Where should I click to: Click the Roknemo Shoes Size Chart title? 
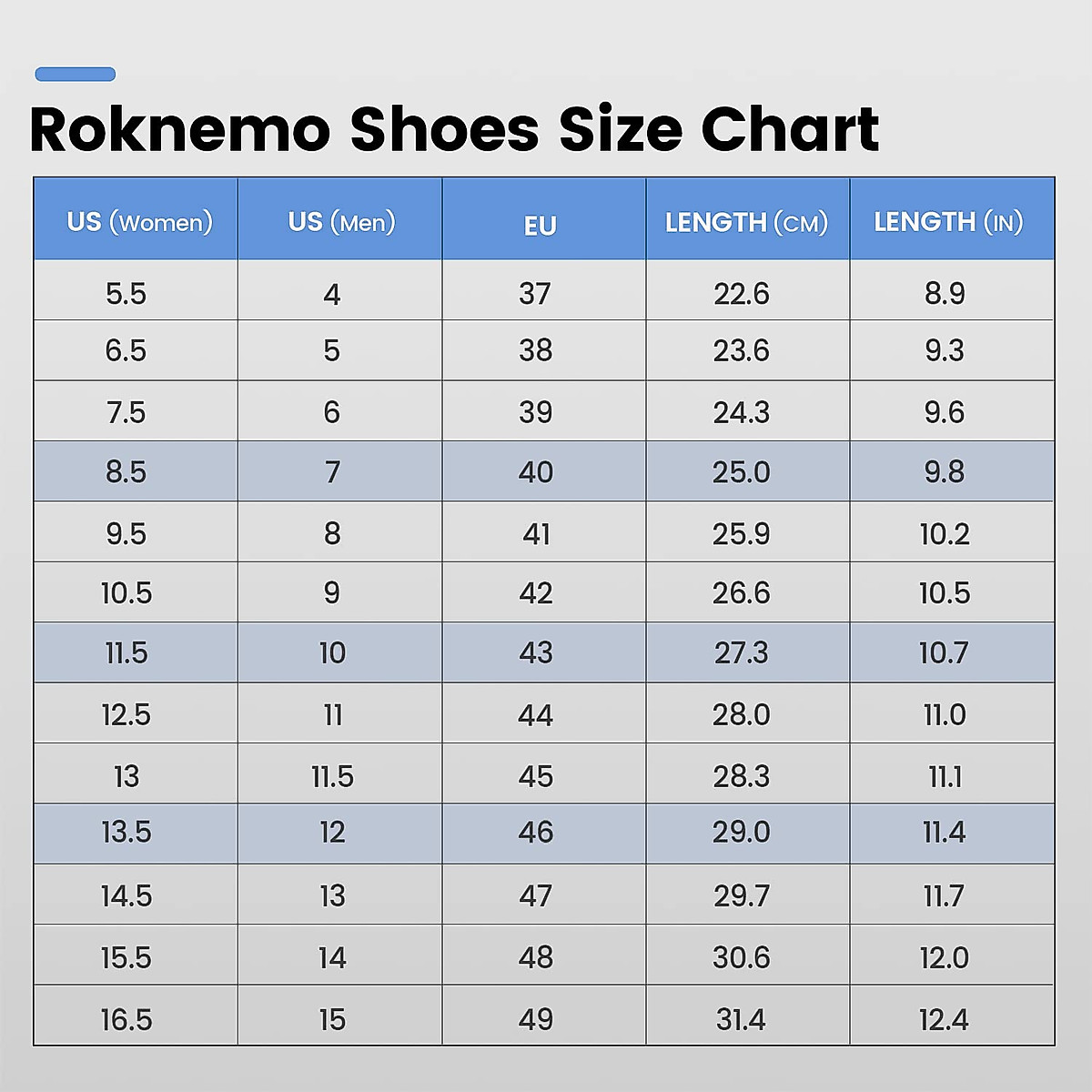(x=454, y=128)
